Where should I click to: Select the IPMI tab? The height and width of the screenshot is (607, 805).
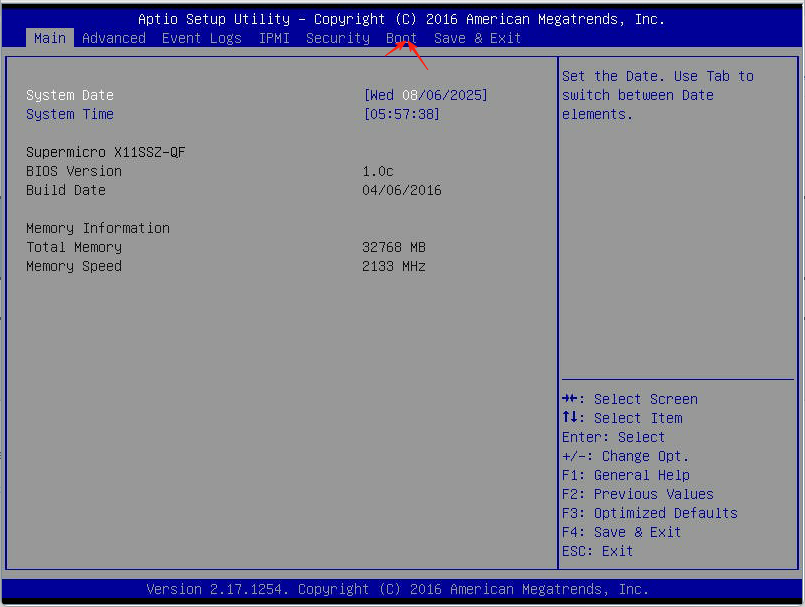274,38
